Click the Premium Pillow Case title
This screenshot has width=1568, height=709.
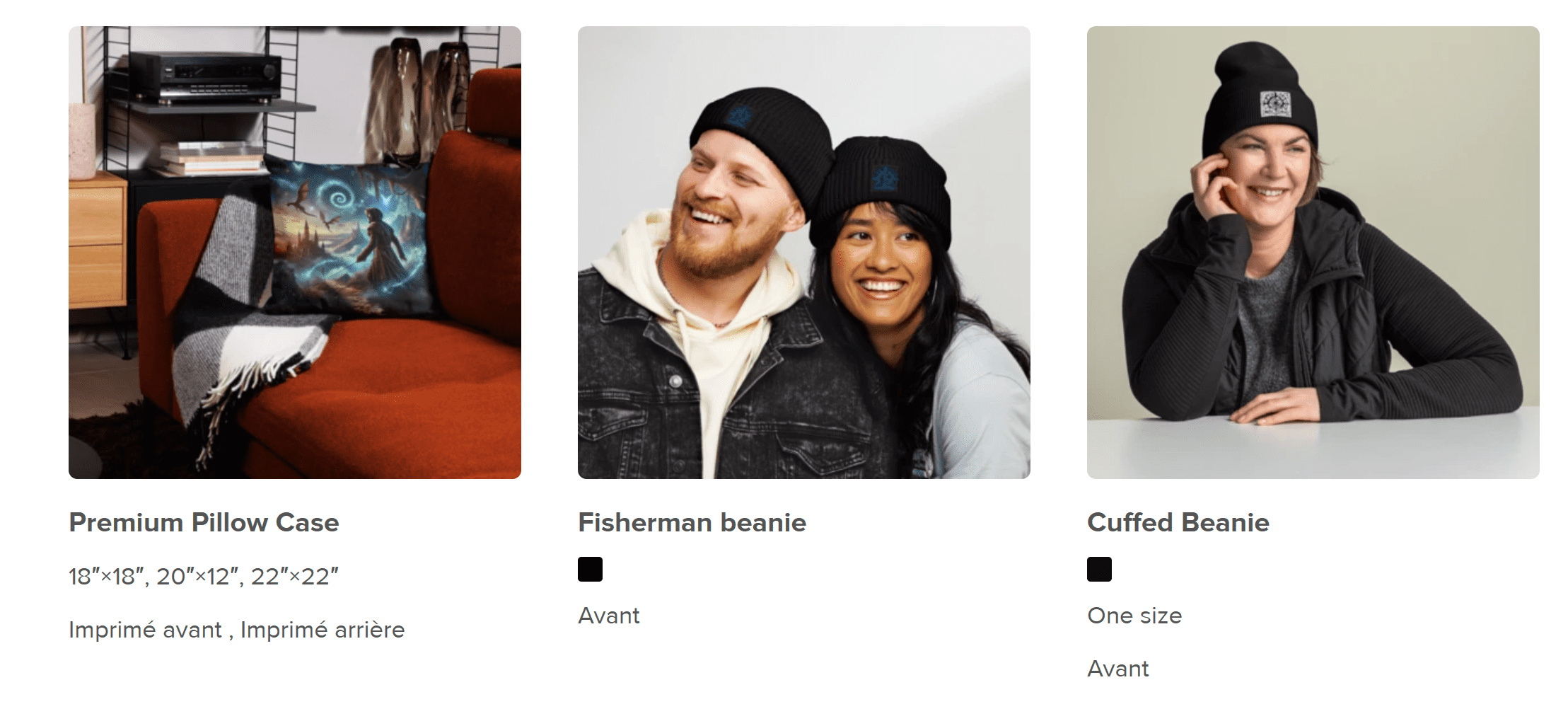tap(204, 522)
